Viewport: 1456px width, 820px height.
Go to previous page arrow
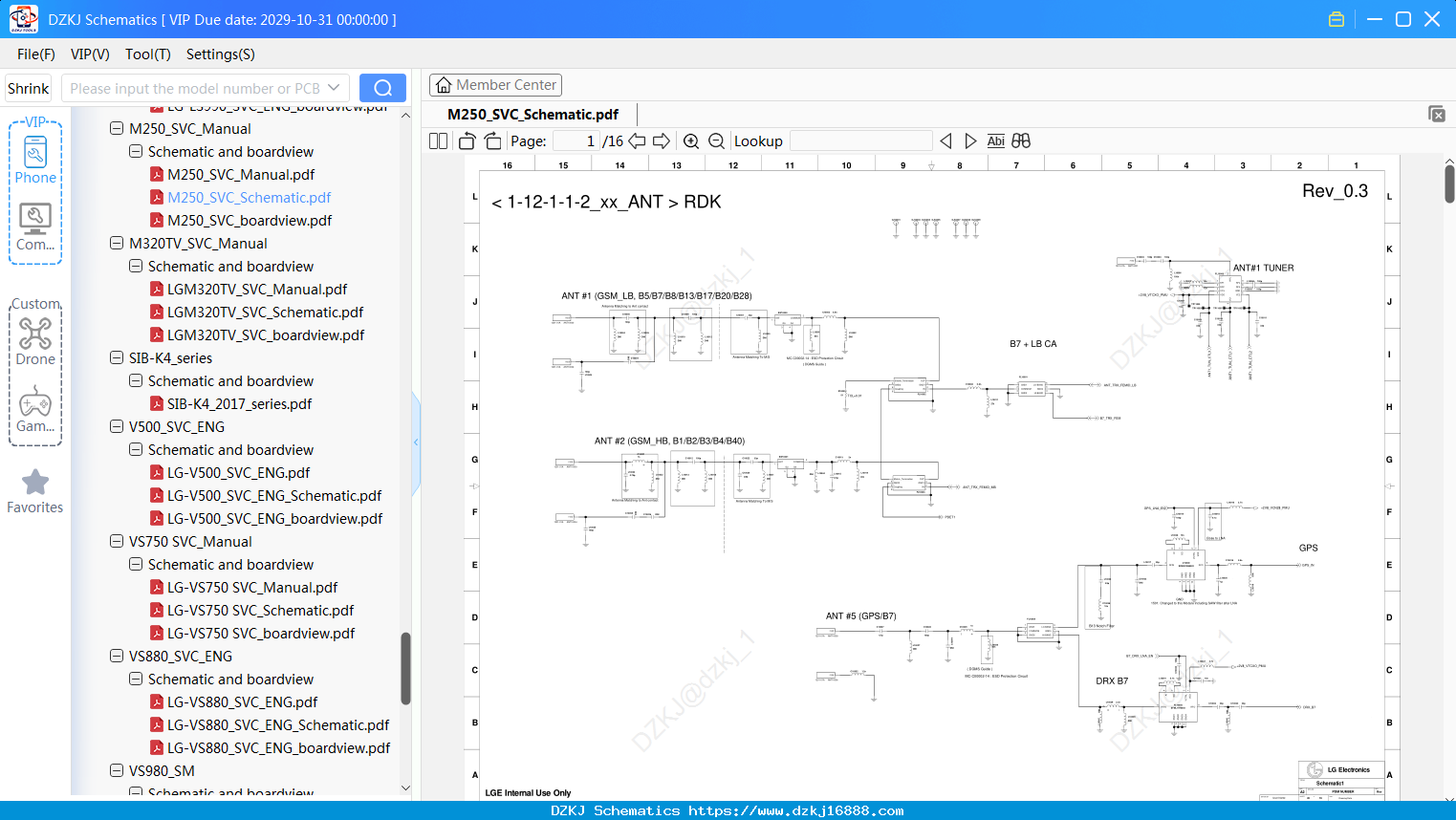pyautogui.click(x=637, y=140)
